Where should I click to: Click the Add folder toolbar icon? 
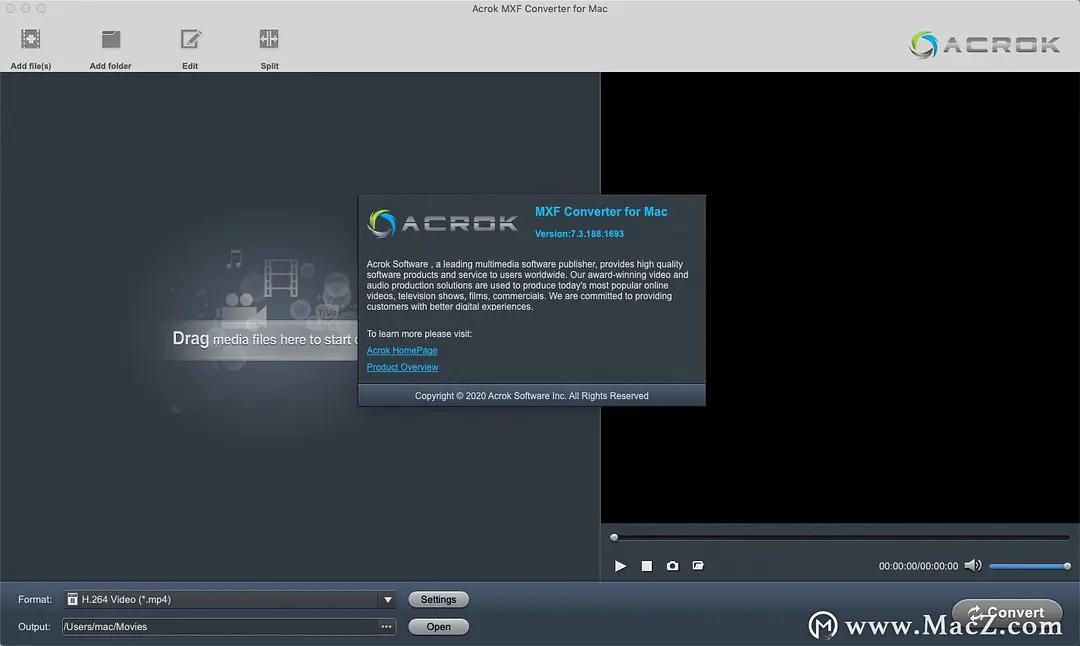(x=110, y=40)
